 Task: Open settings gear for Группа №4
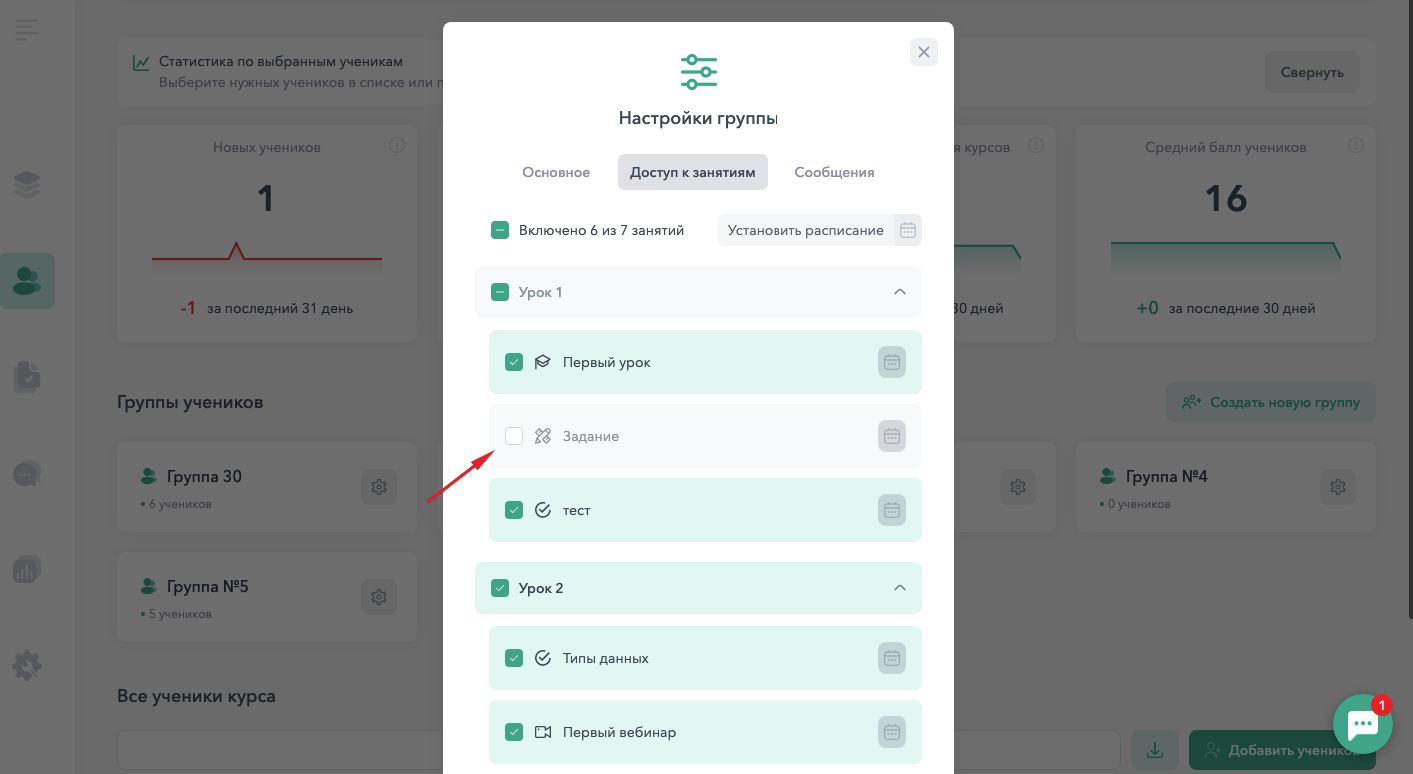click(1338, 487)
